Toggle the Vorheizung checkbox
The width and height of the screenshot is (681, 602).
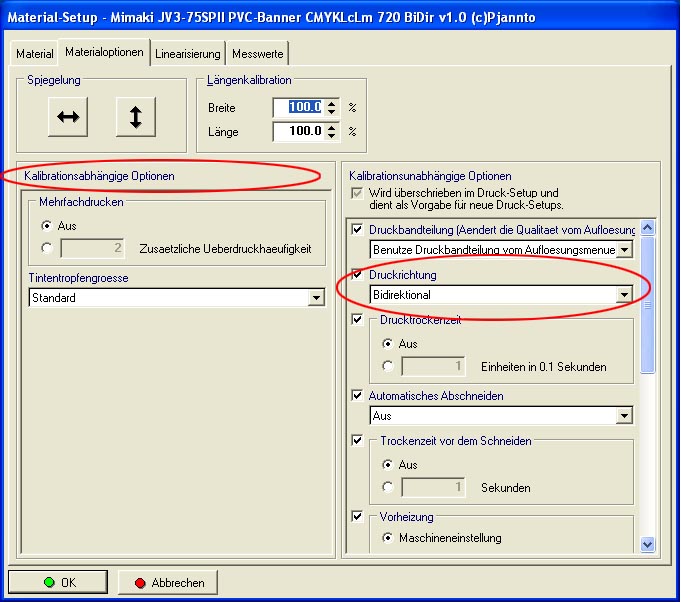358,517
